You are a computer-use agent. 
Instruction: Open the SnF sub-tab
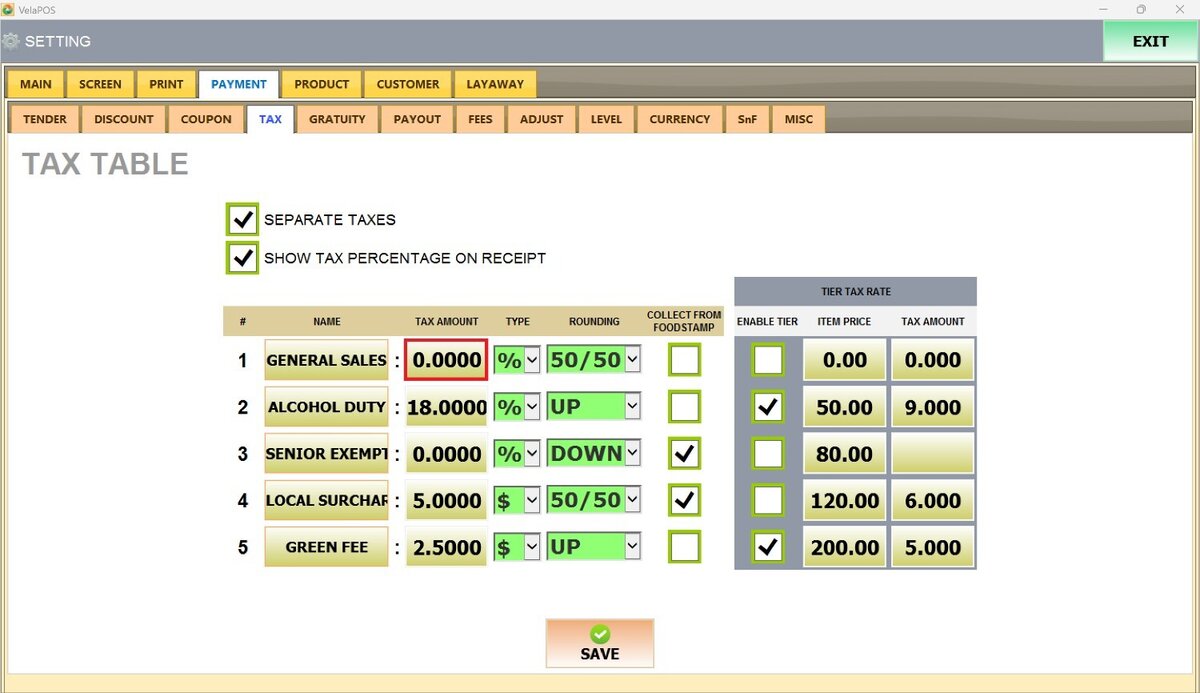(x=747, y=119)
